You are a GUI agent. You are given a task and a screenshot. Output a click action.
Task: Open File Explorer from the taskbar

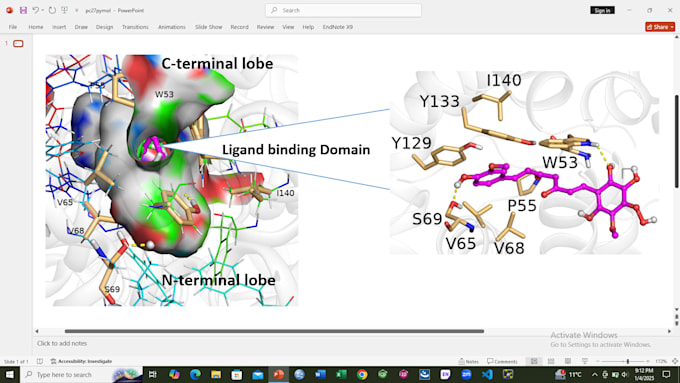[216, 374]
